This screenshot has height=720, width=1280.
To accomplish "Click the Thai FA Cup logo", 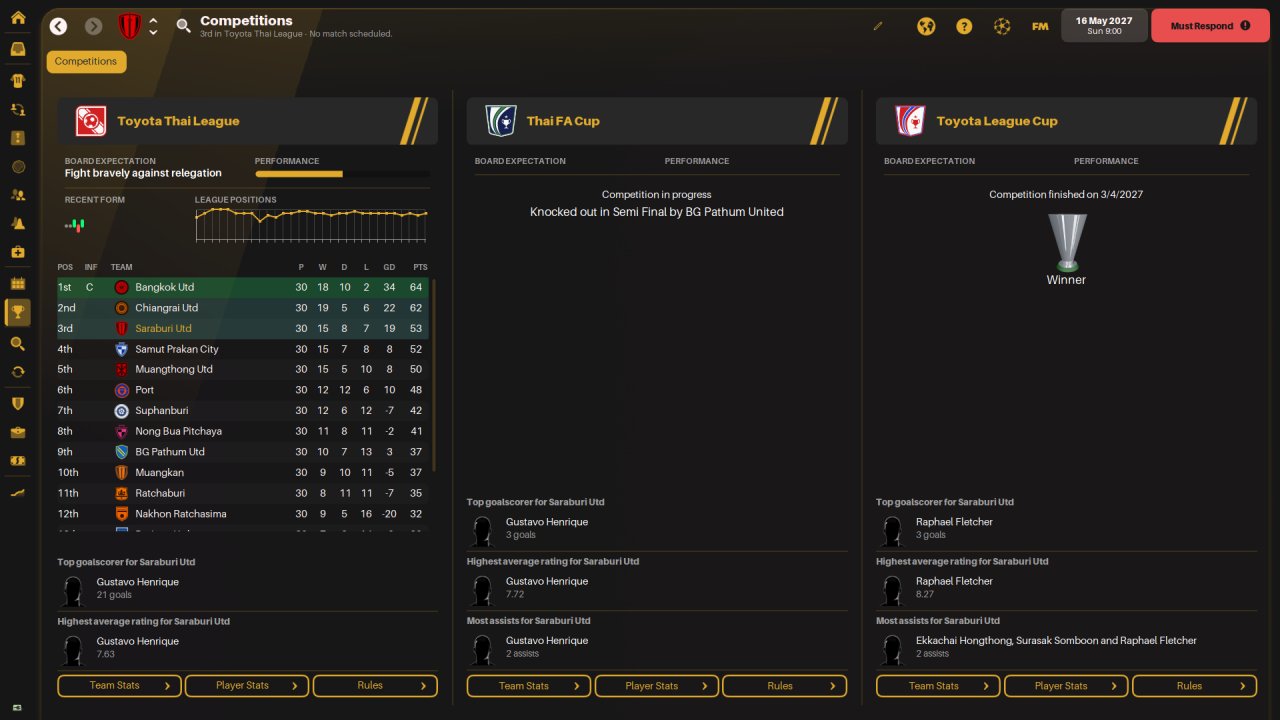I will click(x=501, y=121).
